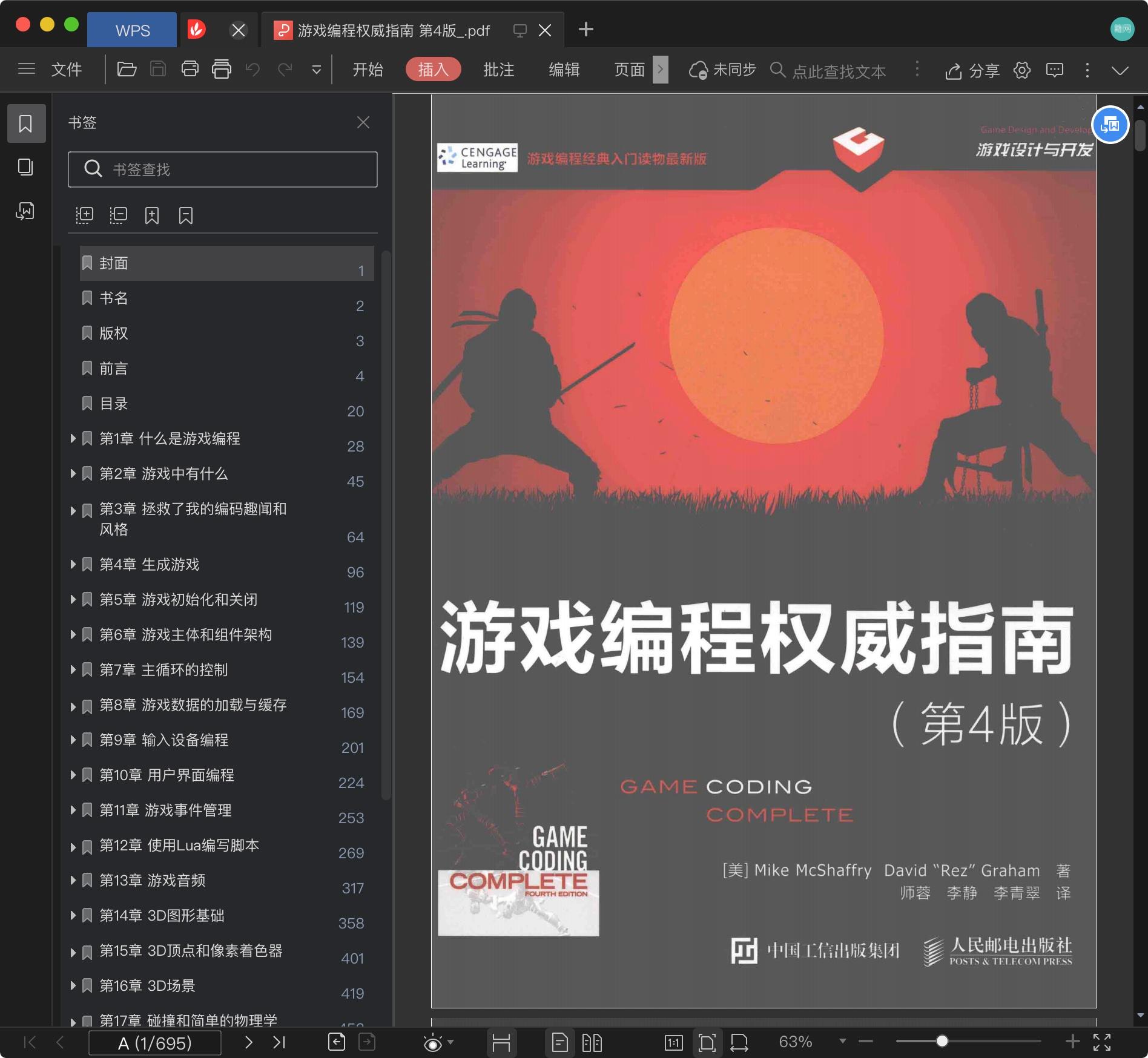This screenshot has height=1058, width=1148.
Task: Select the 插入 ribbon tab
Action: pyautogui.click(x=434, y=70)
